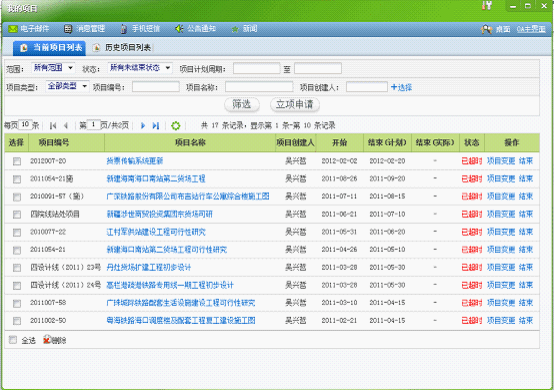The image size is (554, 390).
Task: Check the box for project 2011002-50
Action: pyautogui.click(x=17, y=321)
